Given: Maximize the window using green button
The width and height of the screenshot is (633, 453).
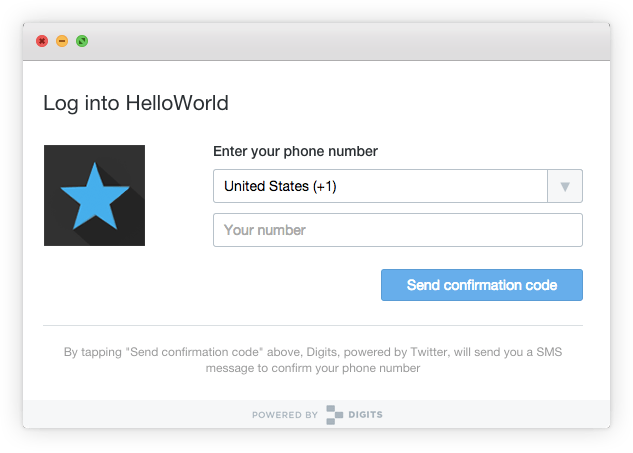Looking at the screenshot, I should pyautogui.click(x=82, y=41).
